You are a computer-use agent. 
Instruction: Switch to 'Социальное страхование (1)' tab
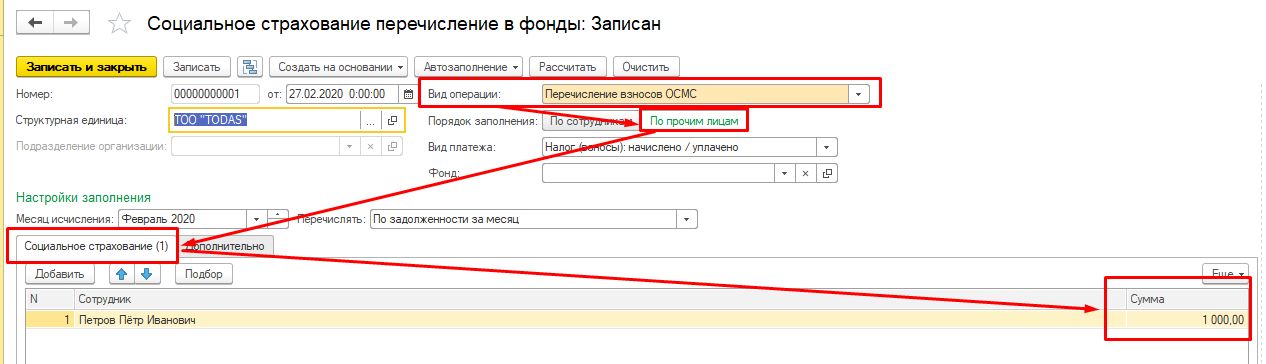(97, 245)
